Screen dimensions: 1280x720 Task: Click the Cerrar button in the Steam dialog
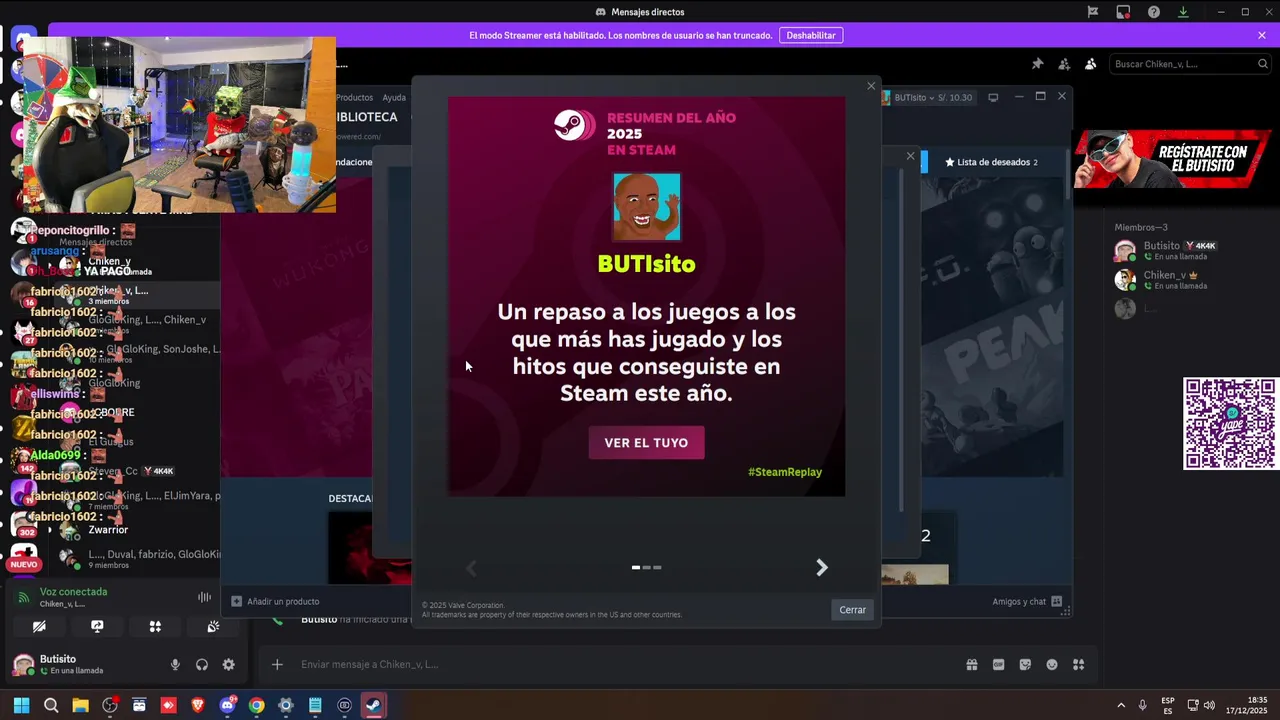pyautogui.click(x=853, y=610)
